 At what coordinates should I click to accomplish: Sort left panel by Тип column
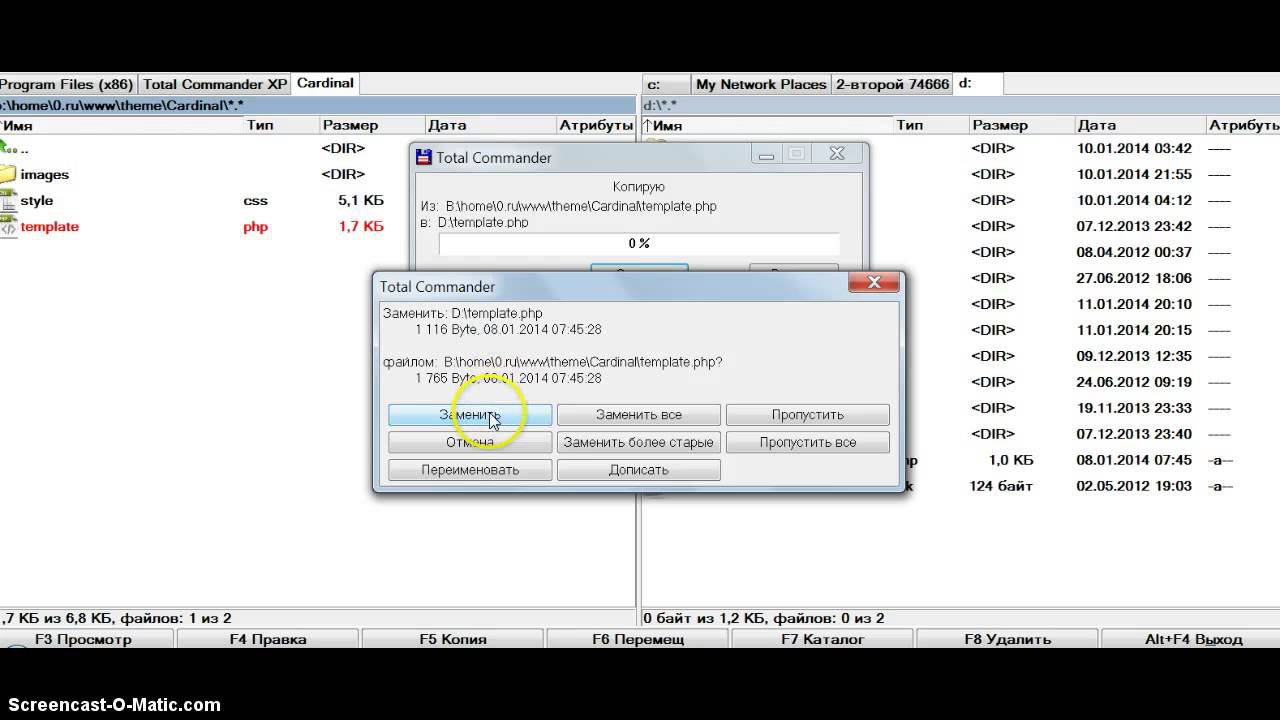pyautogui.click(x=282, y=125)
